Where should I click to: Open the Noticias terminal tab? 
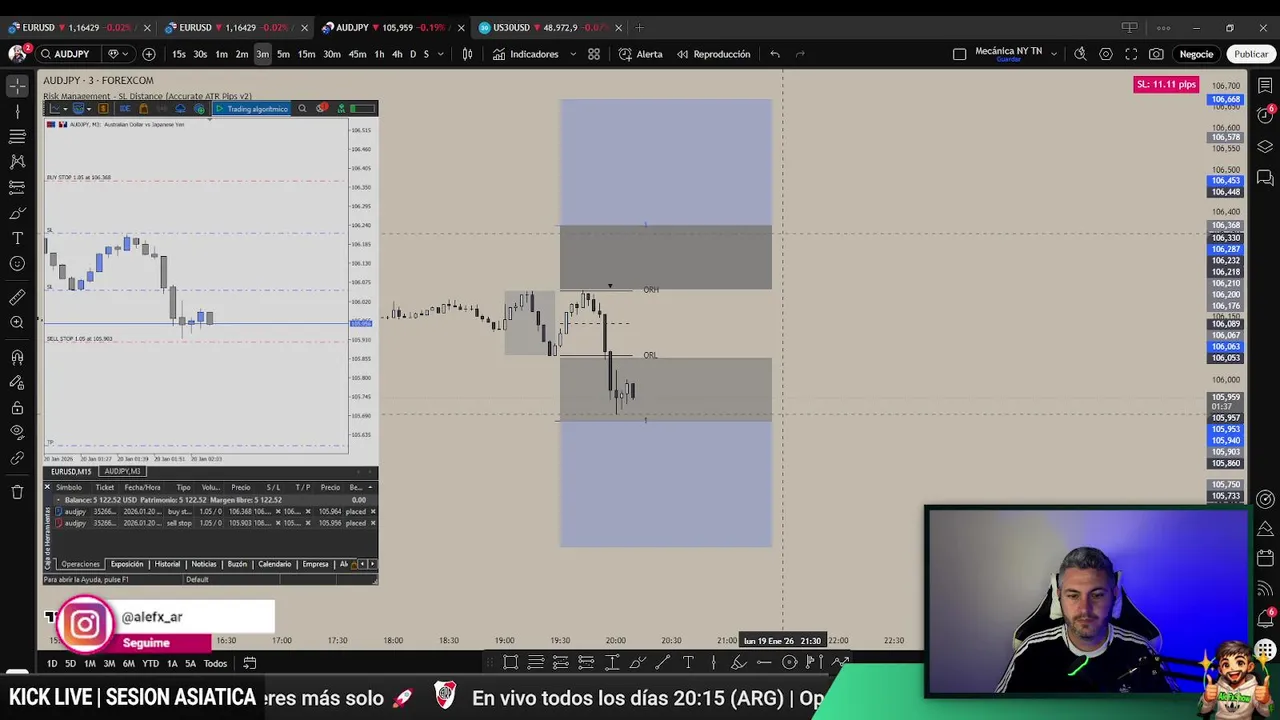pyautogui.click(x=204, y=564)
